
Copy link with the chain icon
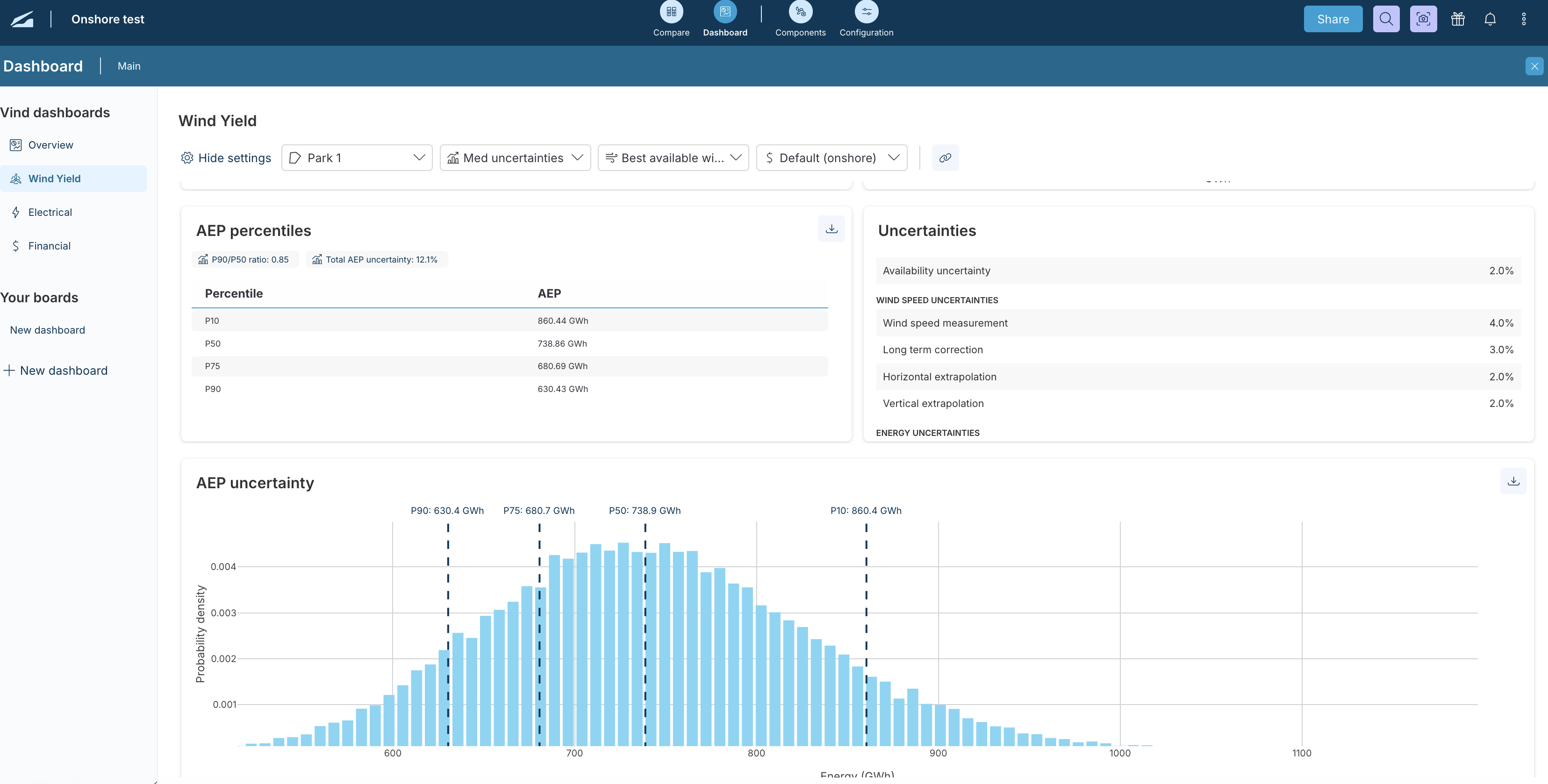pyautogui.click(x=945, y=158)
